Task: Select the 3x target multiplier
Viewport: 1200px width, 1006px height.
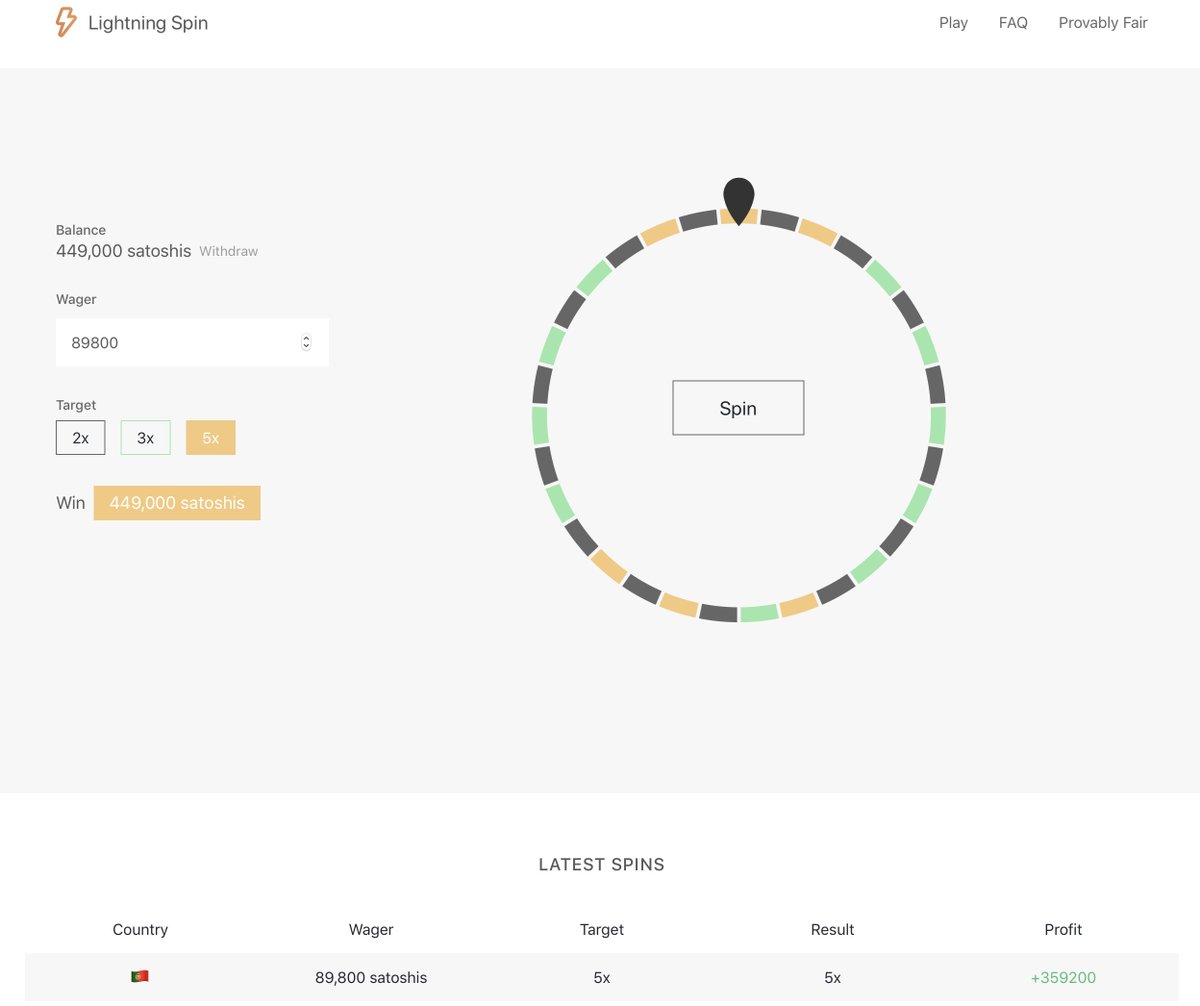Action: click(x=145, y=437)
